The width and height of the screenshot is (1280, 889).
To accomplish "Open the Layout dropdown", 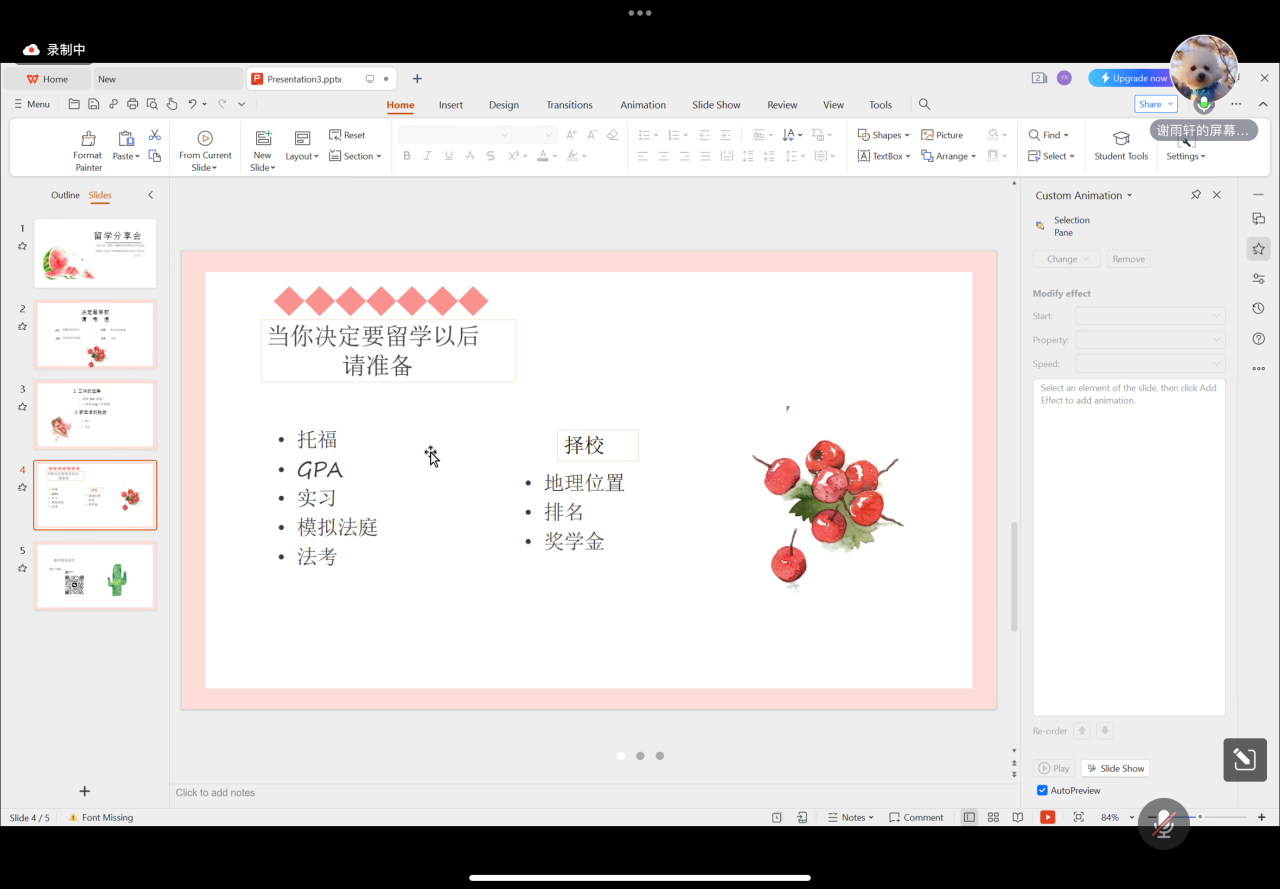I will click(302, 156).
